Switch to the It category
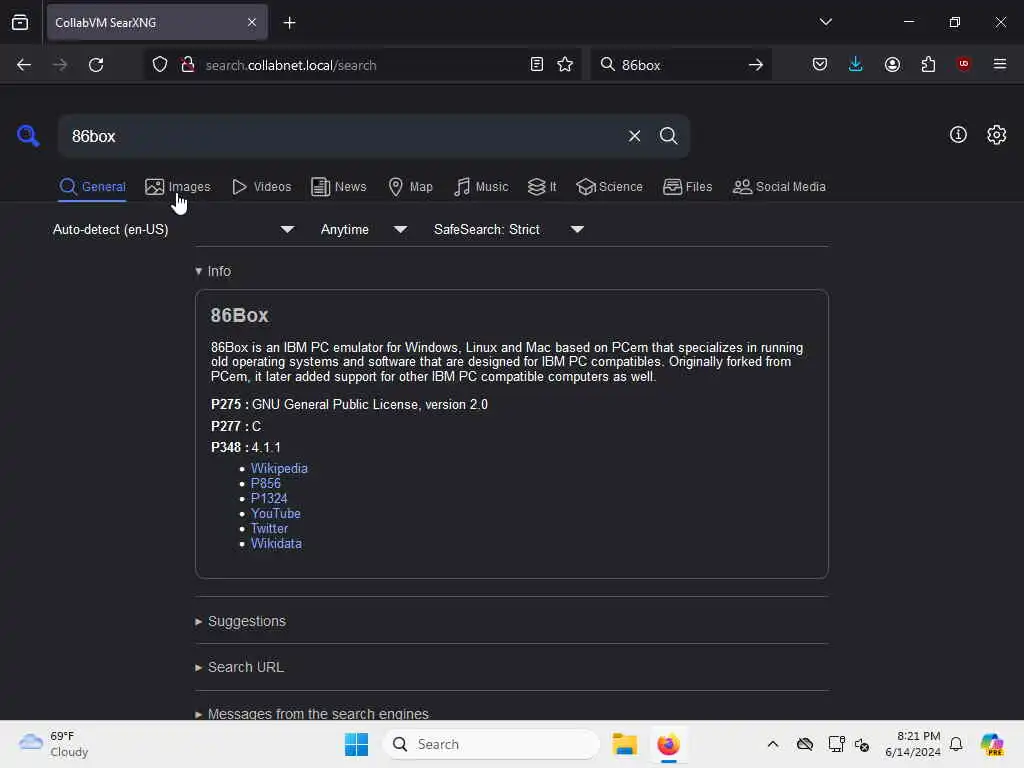 tap(542, 187)
